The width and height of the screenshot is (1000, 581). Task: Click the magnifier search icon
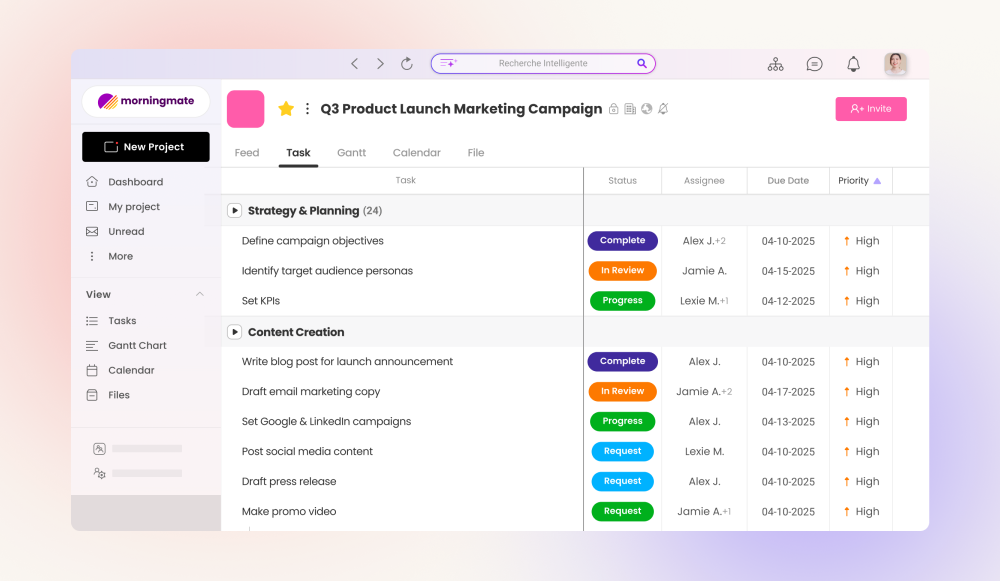point(642,63)
